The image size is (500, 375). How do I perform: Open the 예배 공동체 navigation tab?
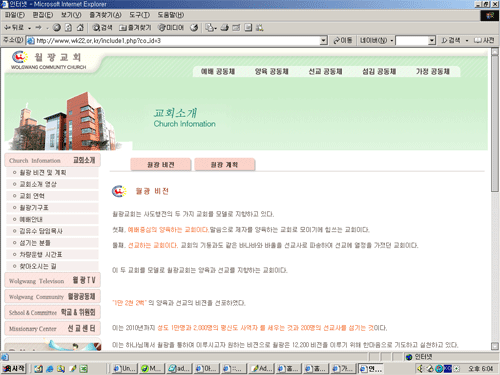coord(218,71)
